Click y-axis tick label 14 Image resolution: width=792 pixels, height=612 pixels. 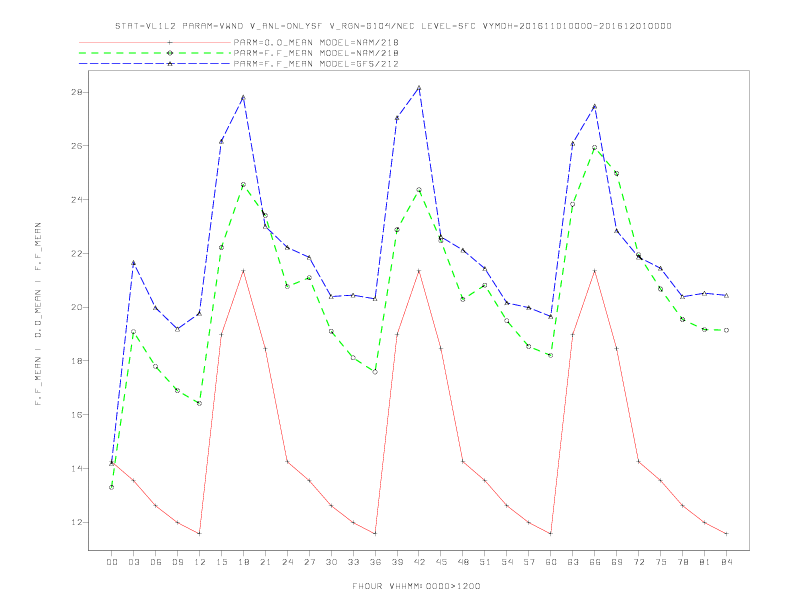(77, 469)
